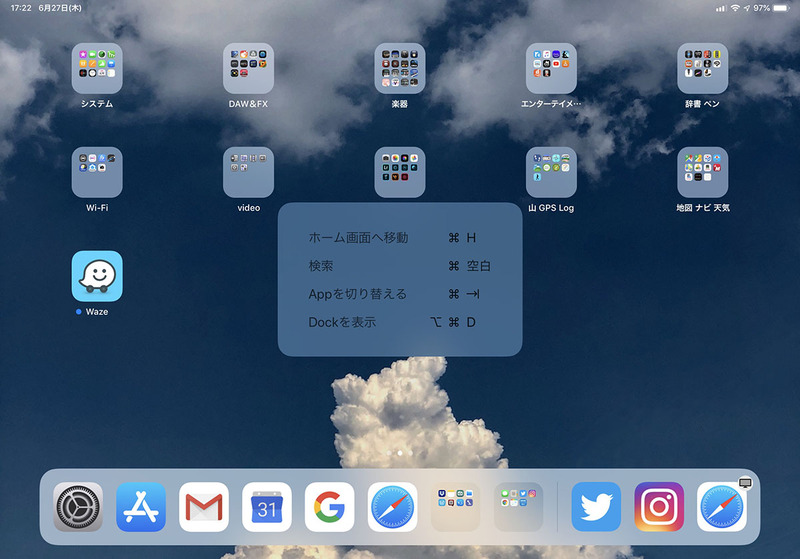Open the unnamed folder above the shortcut panel
This screenshot has height=559, width=800.
pyautogui.click(x=399, y=172)
